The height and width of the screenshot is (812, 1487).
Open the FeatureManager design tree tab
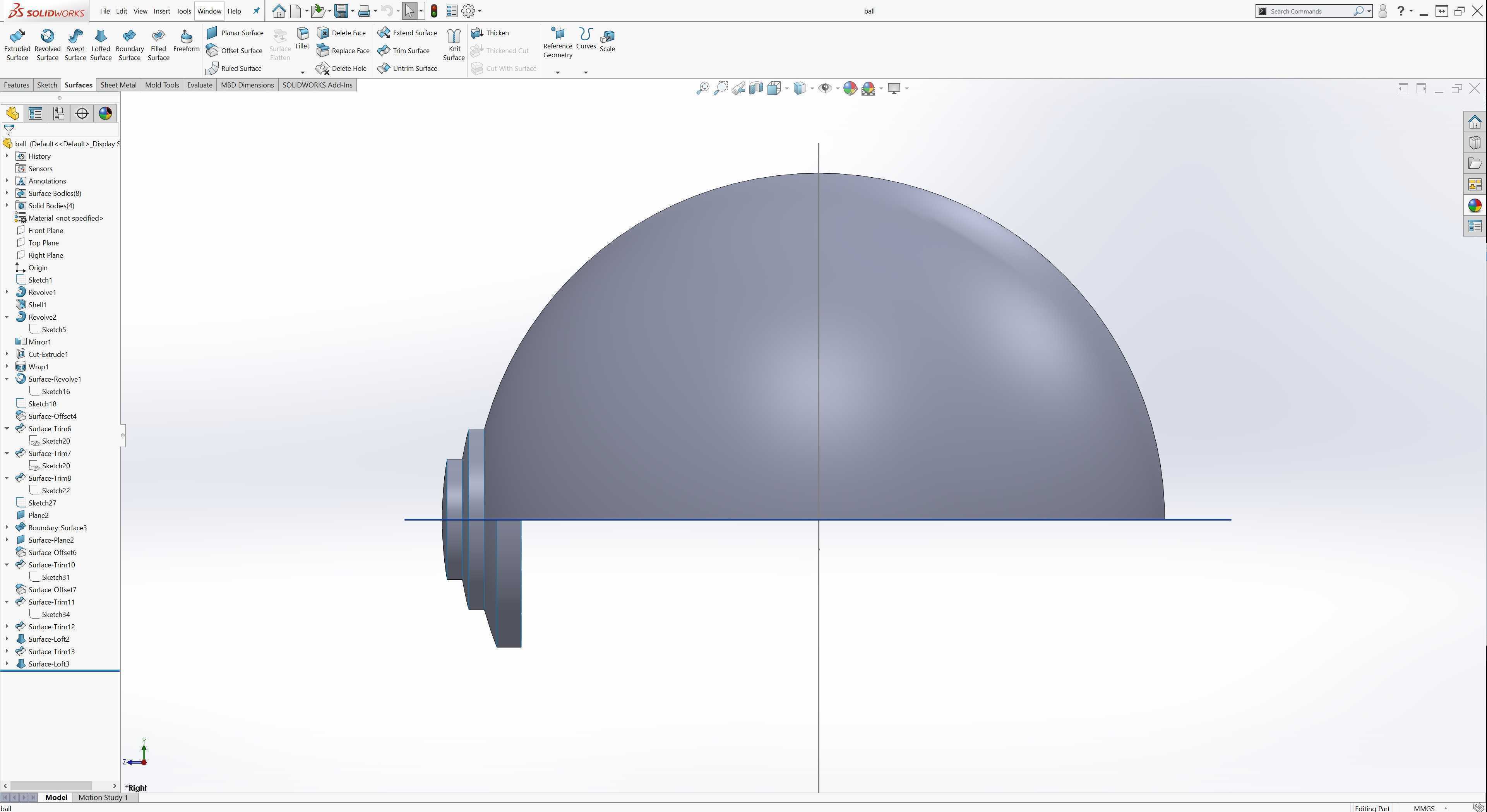[12, 114]
